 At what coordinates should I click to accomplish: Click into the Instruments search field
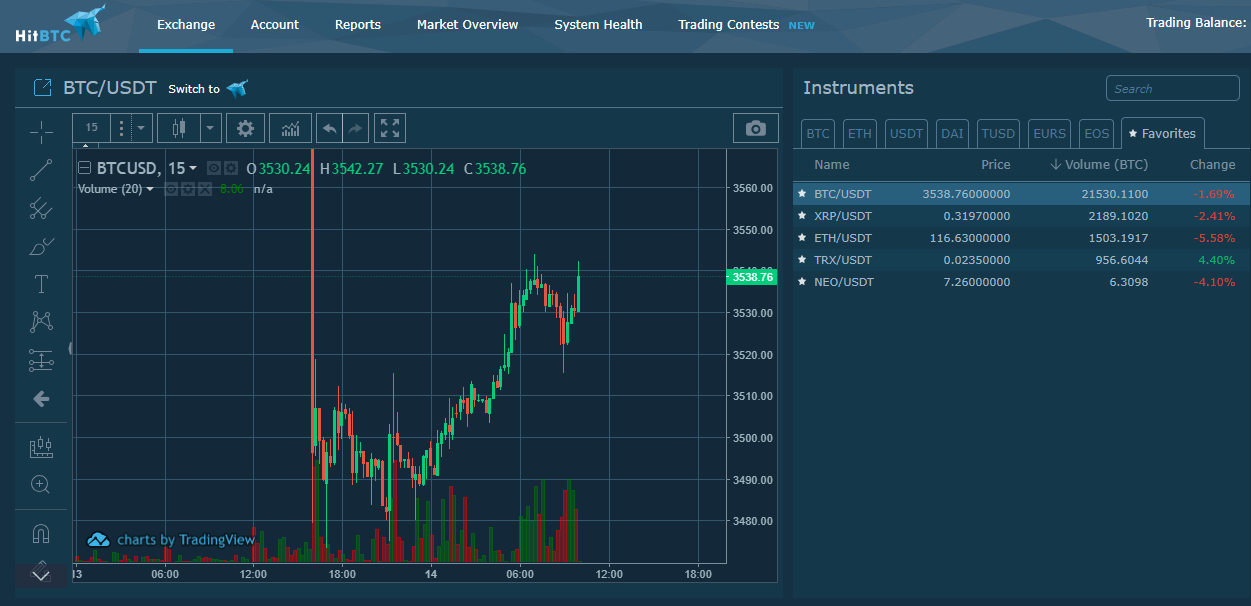(1173, 88)
